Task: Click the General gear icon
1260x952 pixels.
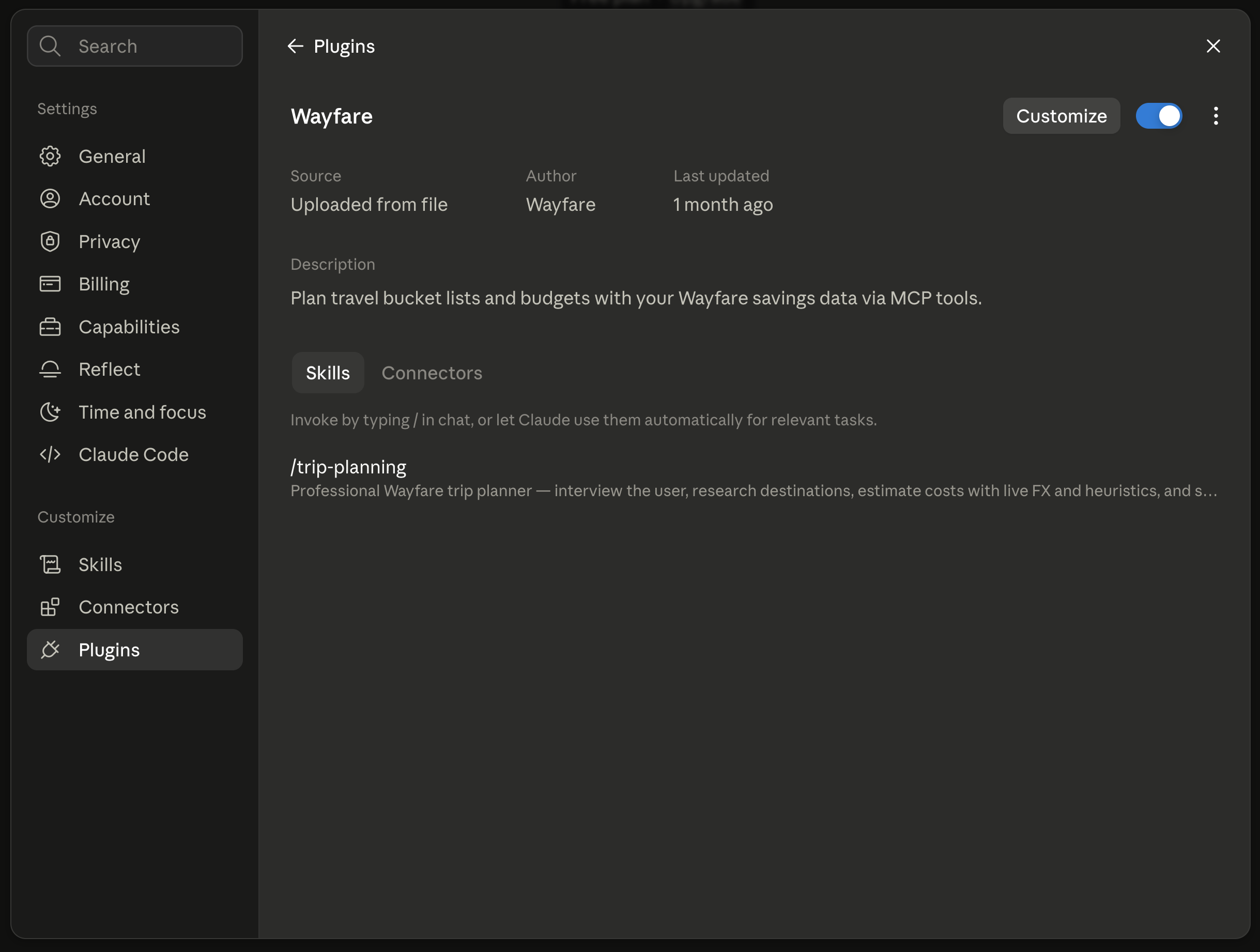Action: (50, 156)
